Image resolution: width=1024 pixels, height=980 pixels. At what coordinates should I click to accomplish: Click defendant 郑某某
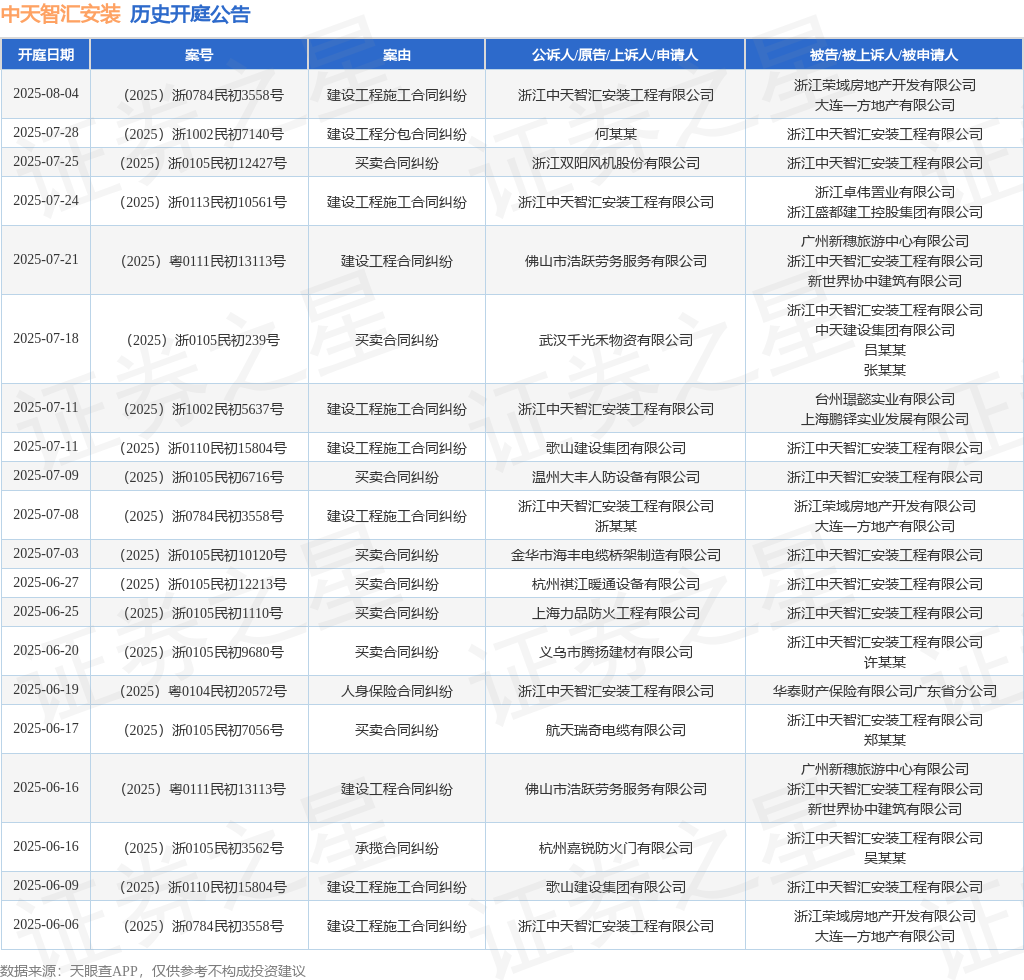click(x=884, y=740)
